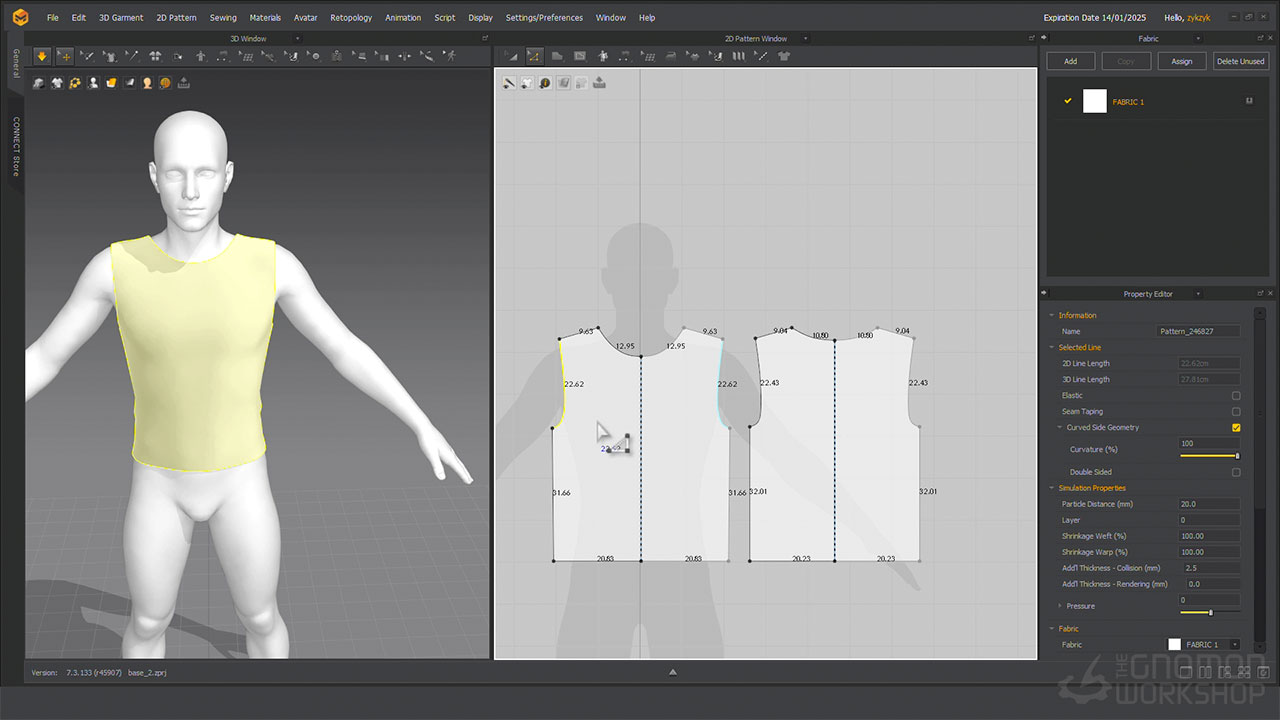Image resolution: width=1280 pixels, height=720 pixels.
Task: Click the Particle Distance input field
Action: point(1209,504)
